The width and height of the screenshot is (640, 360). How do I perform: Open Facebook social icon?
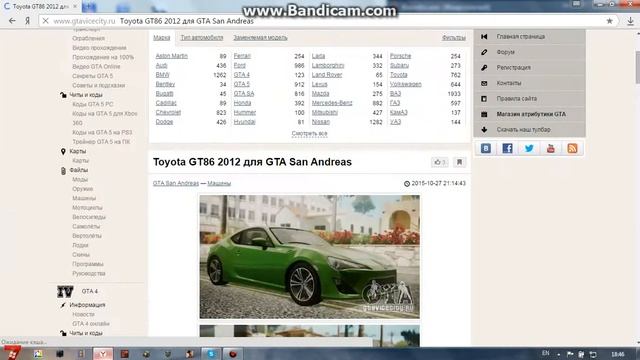point(507,148)
